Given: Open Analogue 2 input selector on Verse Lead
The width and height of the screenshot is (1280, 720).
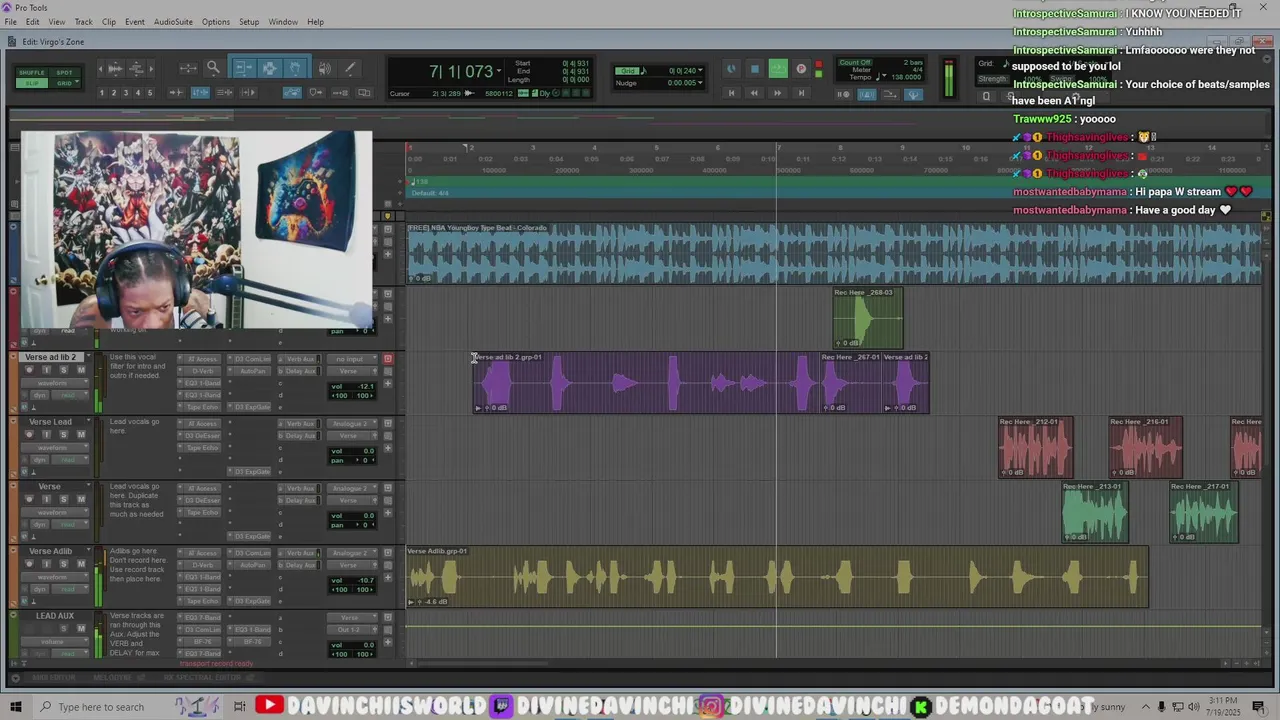Looking at the screenshot, I should click(350, 424).
